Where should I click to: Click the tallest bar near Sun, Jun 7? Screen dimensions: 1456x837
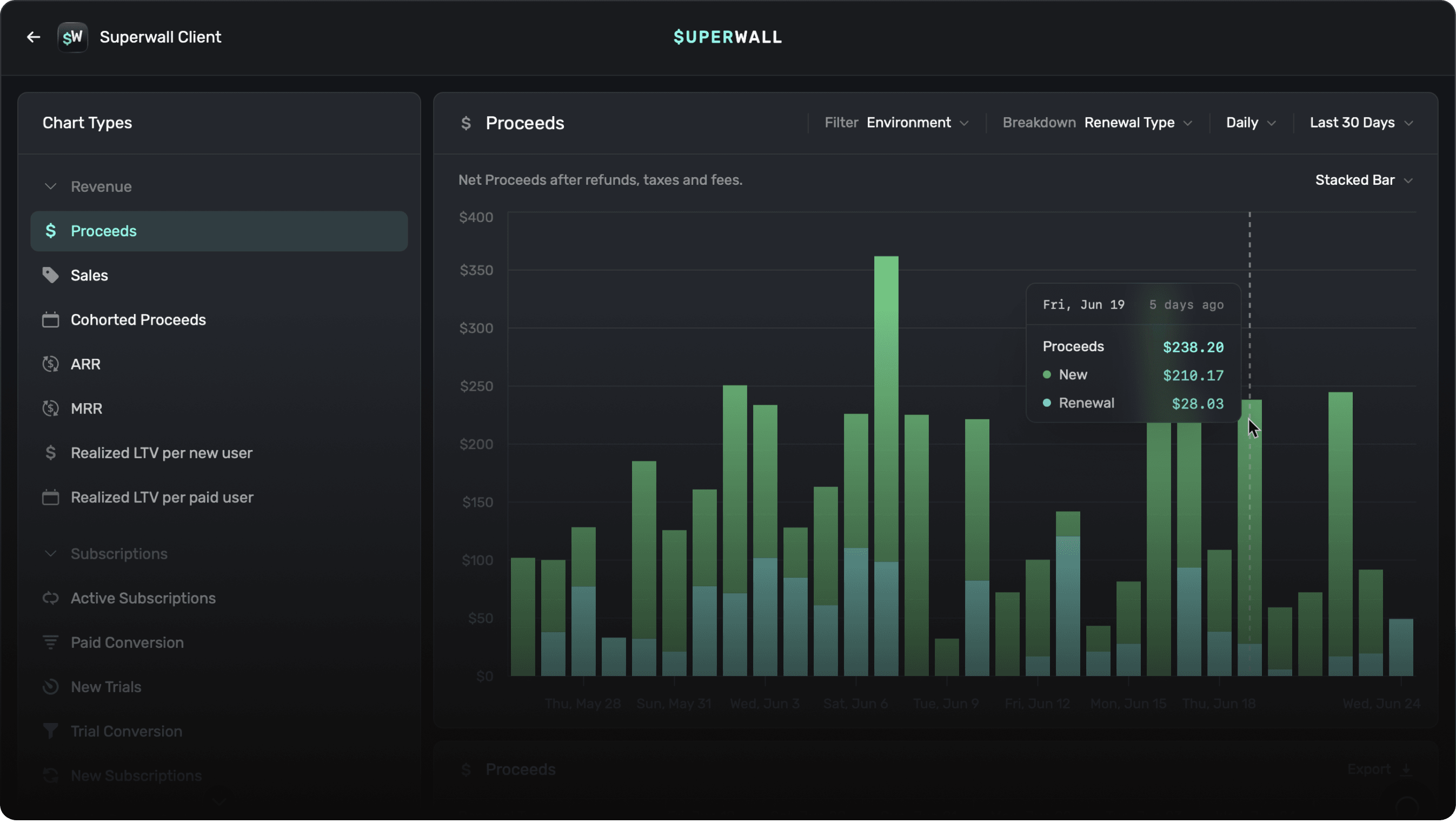pos(886,466)
